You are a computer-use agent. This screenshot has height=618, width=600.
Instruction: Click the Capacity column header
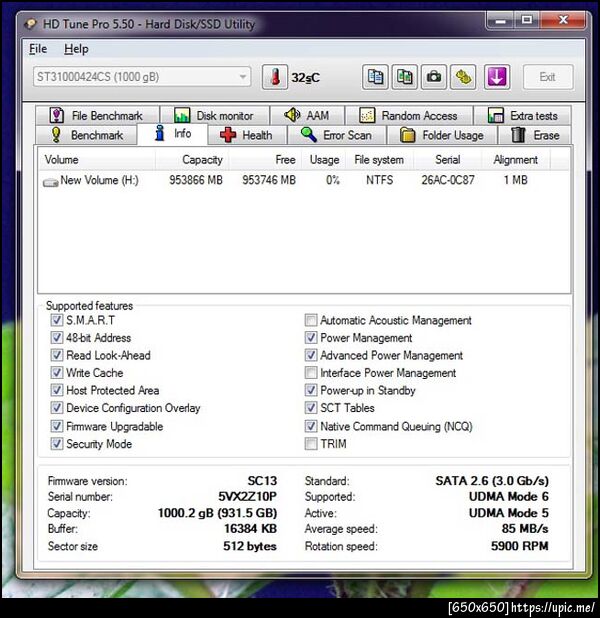click(192, 160)
